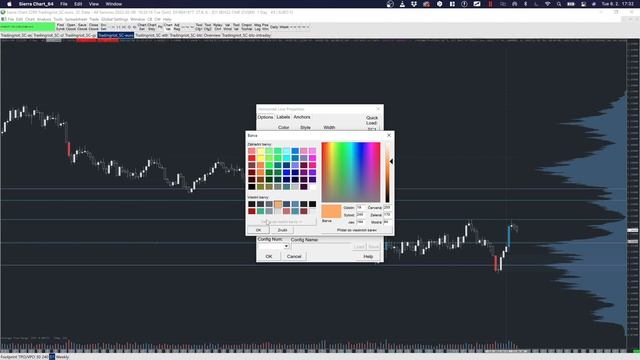640x360 pixels.
Task: Click Help in line properties dialog
Action: [368, 256]
